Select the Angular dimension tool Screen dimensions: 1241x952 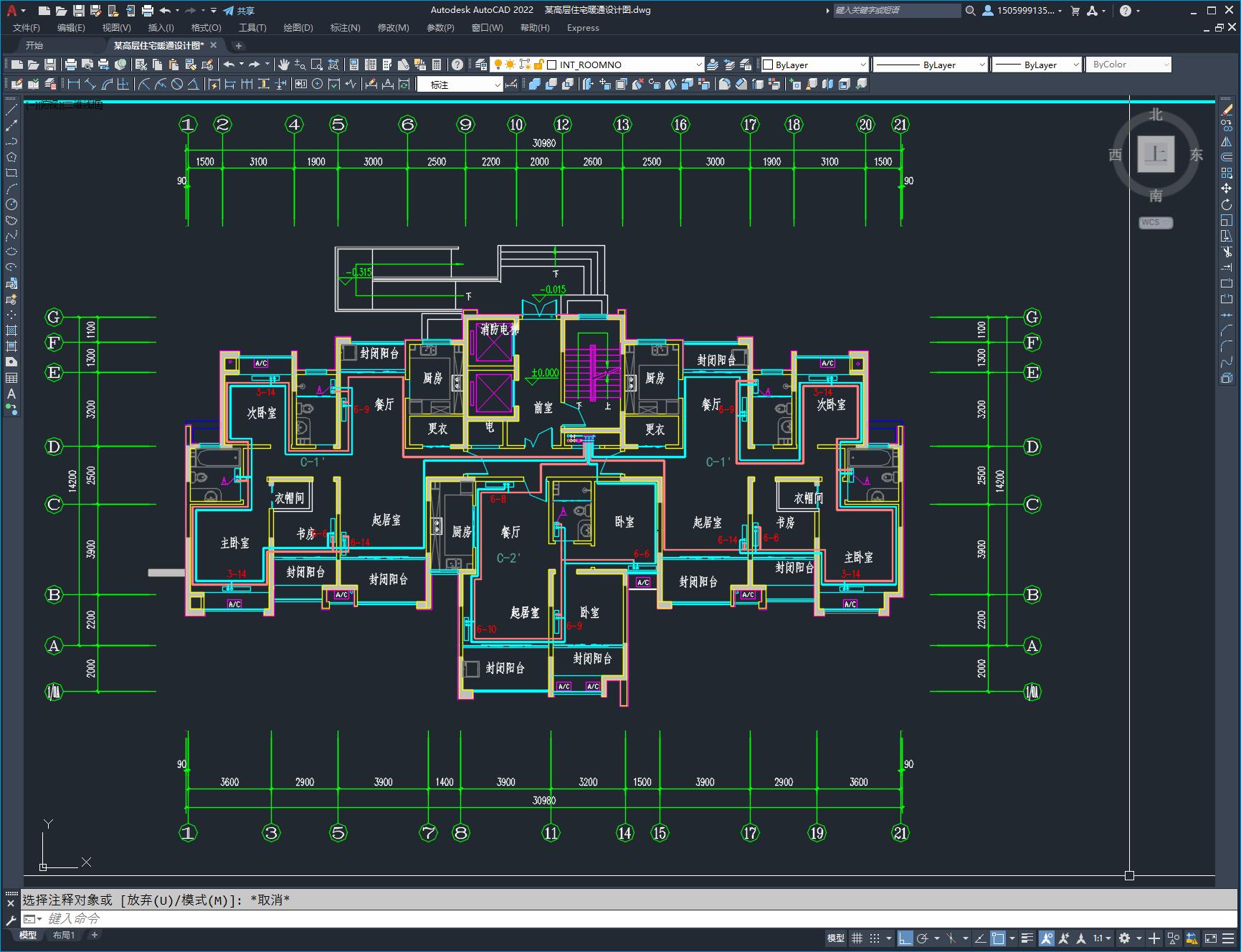point(194,84)
